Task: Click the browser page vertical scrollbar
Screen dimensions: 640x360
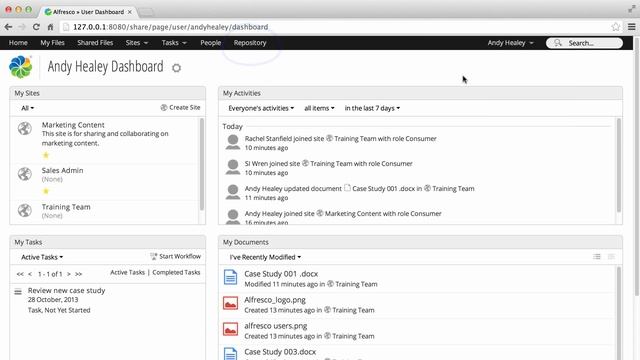Action: (x=637, y=167)
